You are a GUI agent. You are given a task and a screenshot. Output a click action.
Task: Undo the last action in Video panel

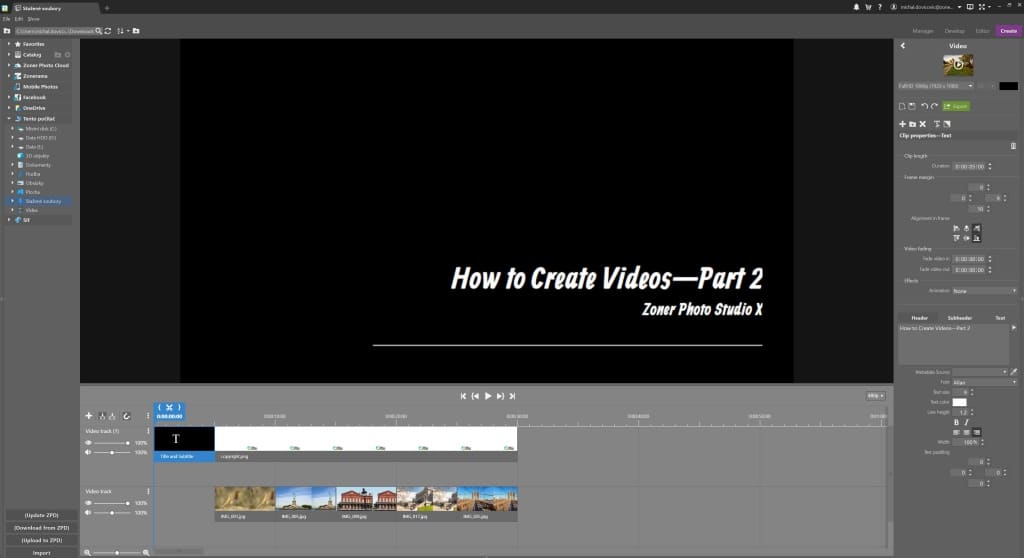(924, 106)
